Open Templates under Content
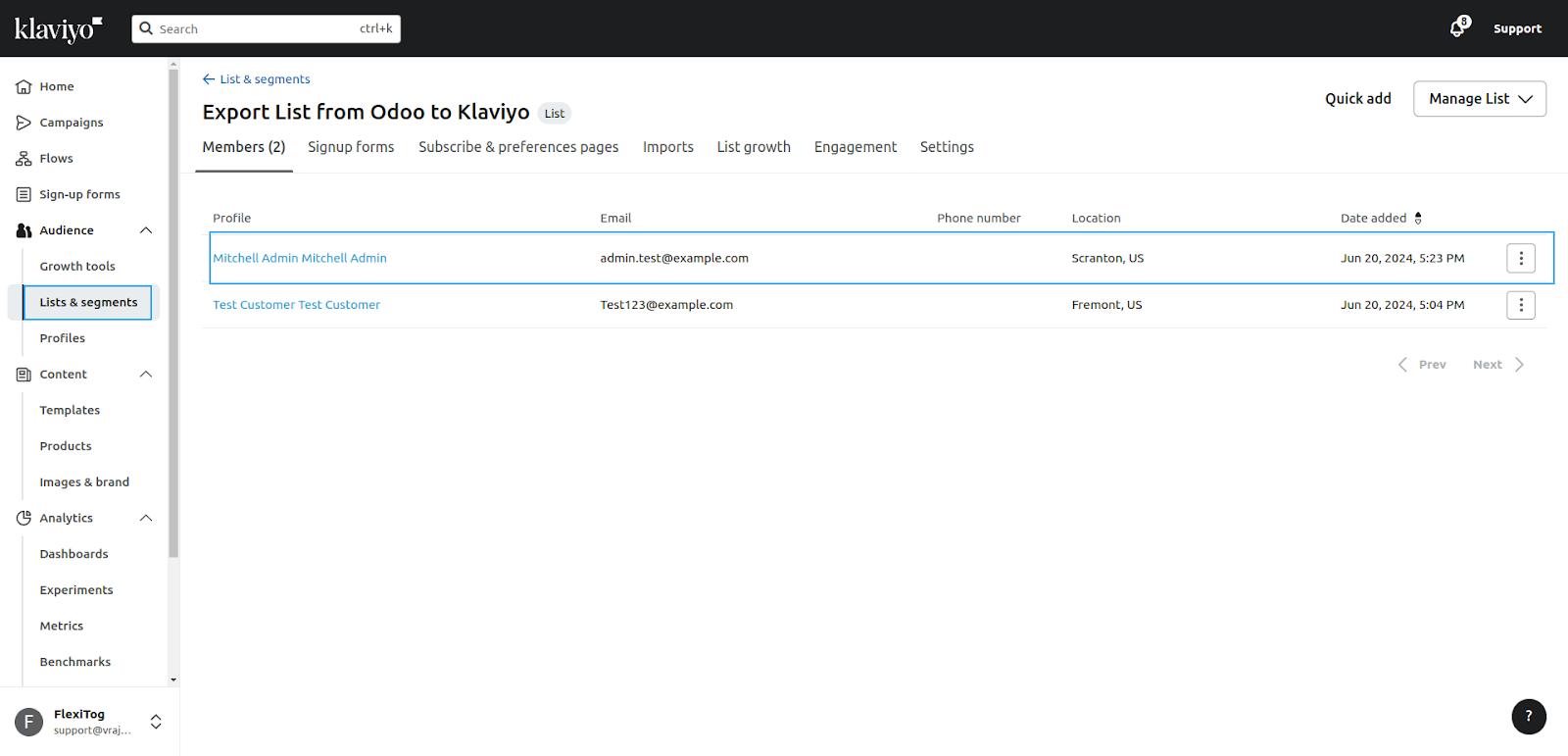The image size is (1568, 756). point(70,410)
